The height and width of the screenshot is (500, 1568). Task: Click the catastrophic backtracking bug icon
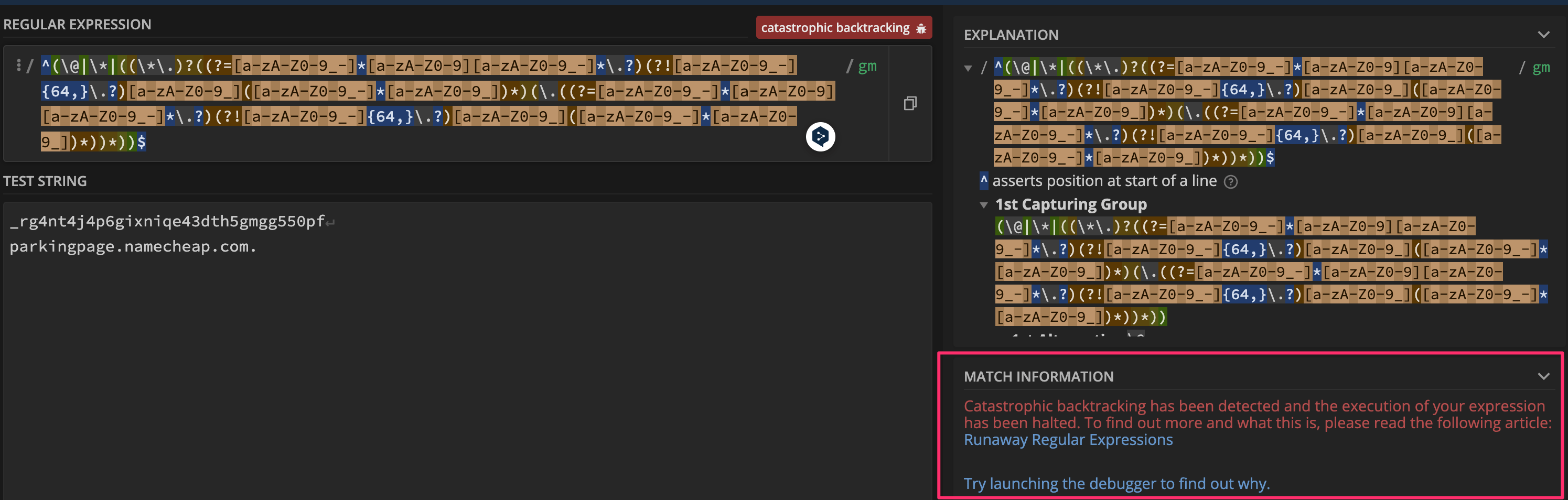pyautogui.click(x=921, y=28)
